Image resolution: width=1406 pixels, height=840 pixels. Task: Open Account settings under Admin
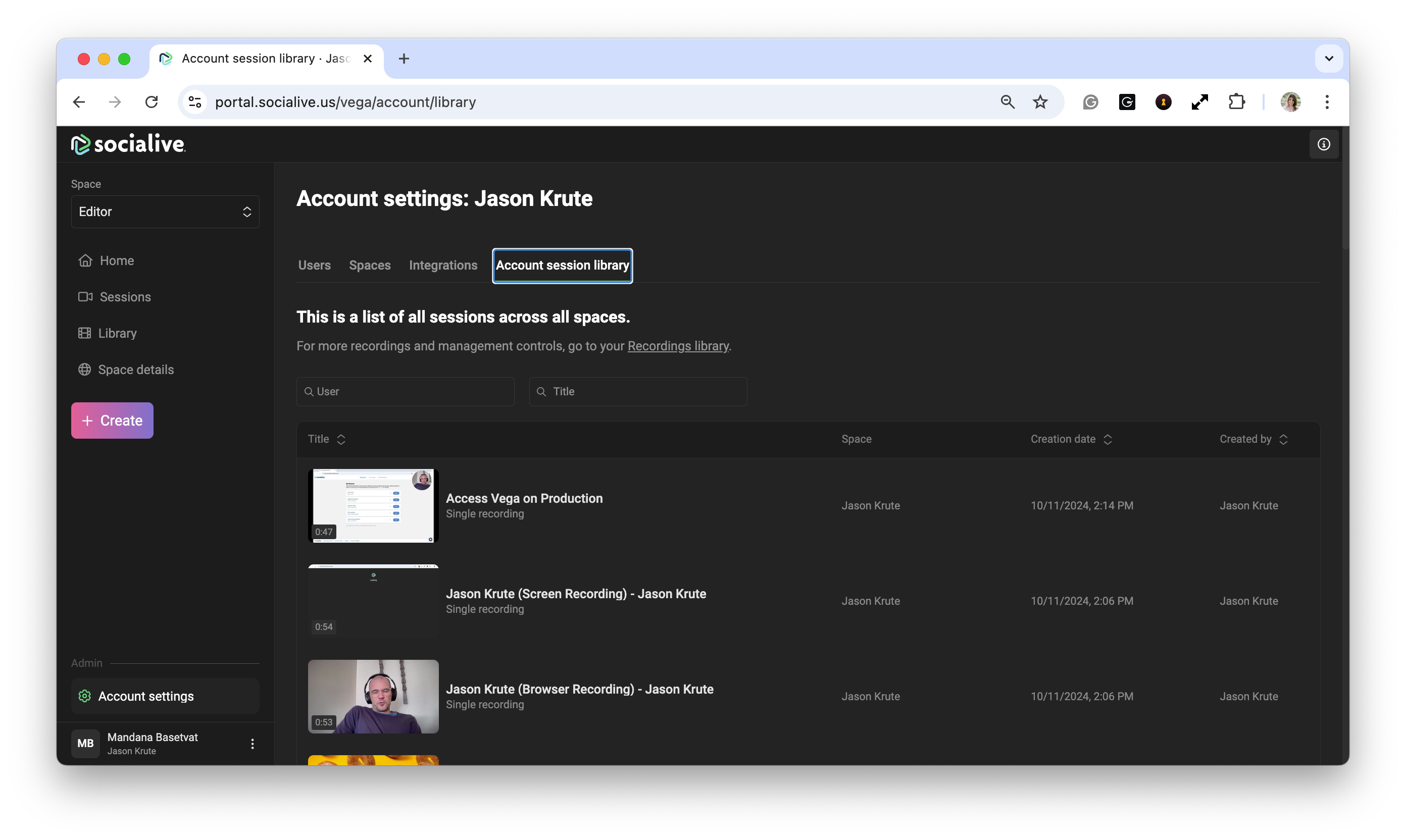point(145,696)
